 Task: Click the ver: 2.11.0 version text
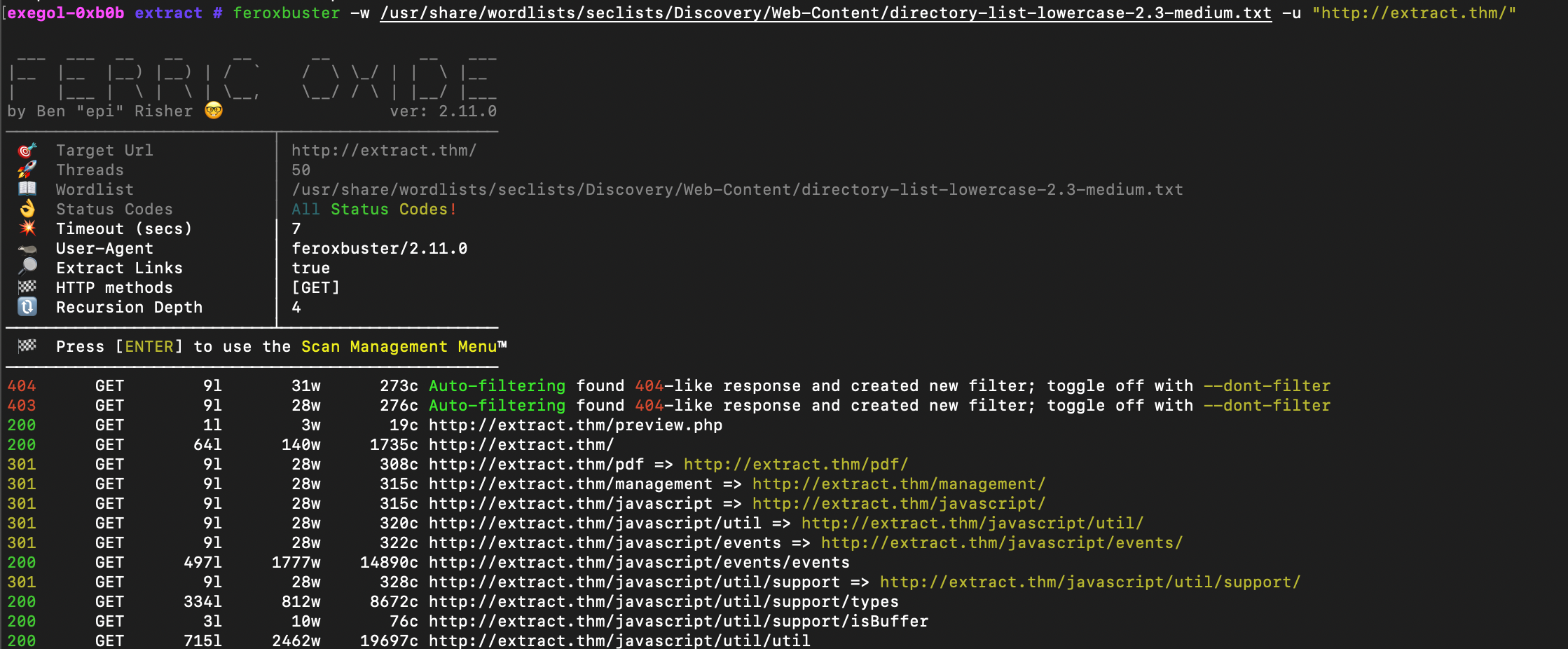443,111
